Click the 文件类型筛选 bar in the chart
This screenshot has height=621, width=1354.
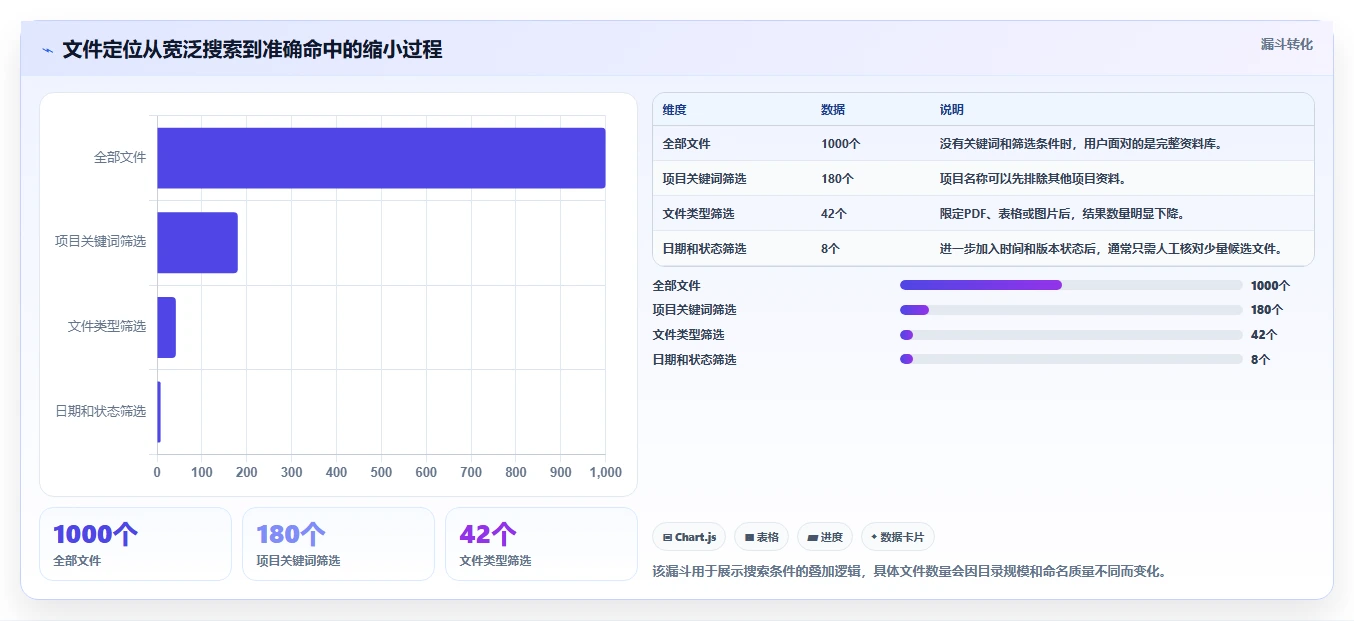(x=166, y=327)
